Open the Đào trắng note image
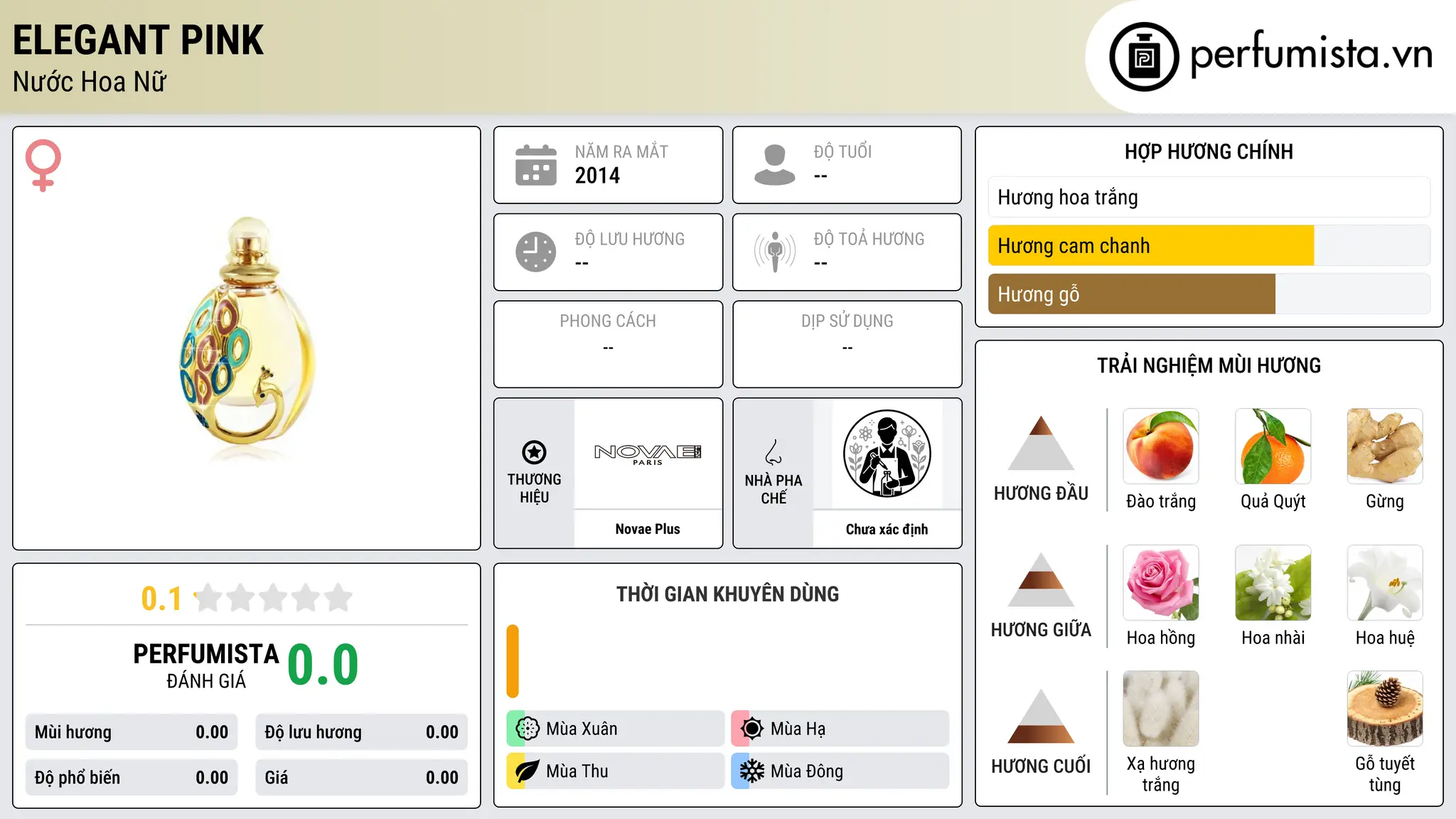This screenshot has width=1456, height=819. [x=1161, y=446]
